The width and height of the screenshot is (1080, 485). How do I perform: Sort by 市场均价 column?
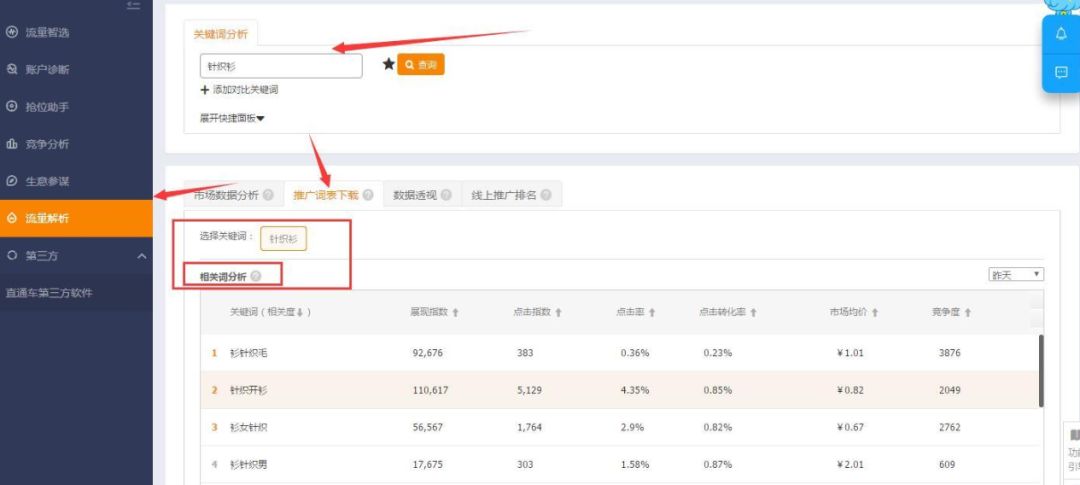click(x=853, y=312)
